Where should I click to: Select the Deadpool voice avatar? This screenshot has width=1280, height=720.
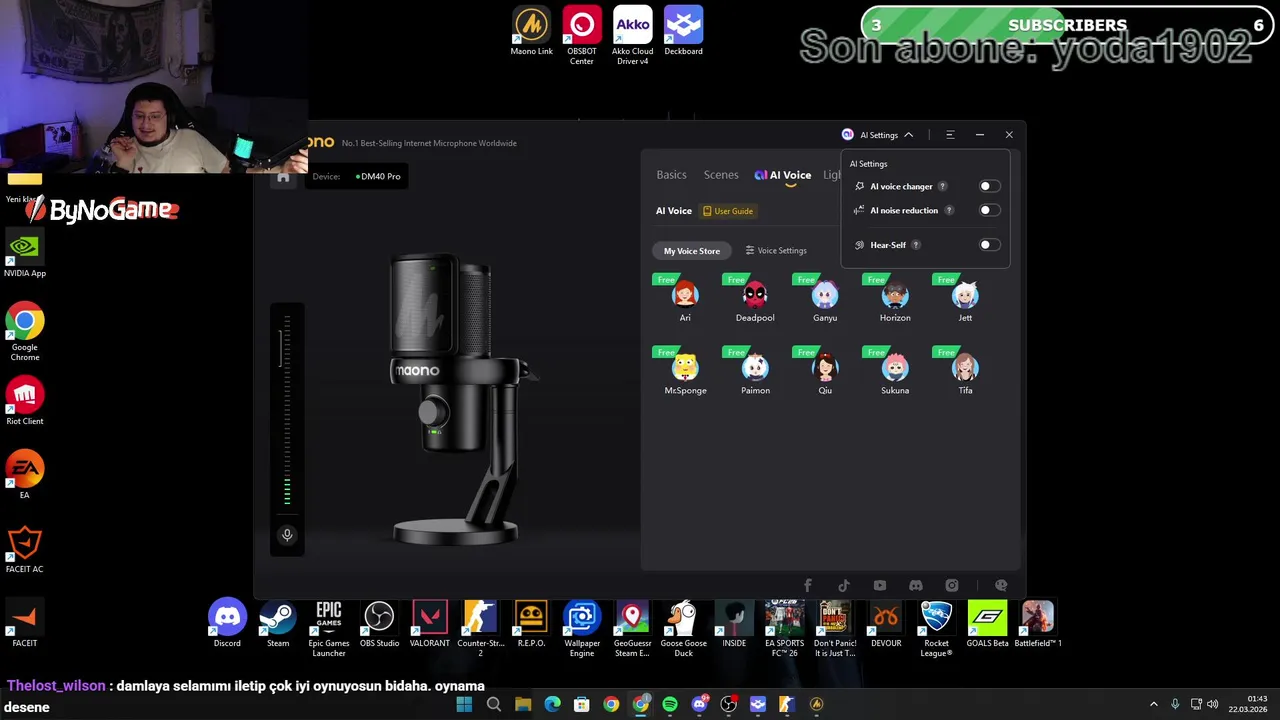755,294
